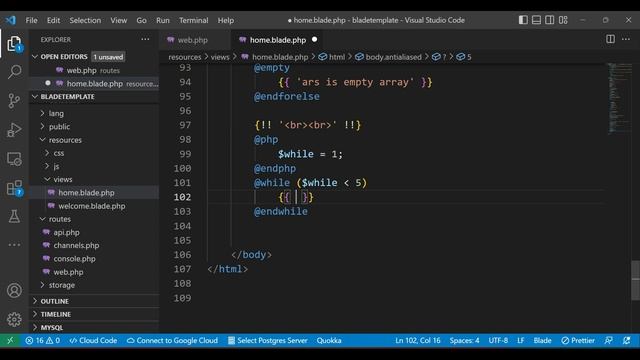
Task: Click Prettier formatter status item
Action: pyautogui.click(x=578, y=340)
